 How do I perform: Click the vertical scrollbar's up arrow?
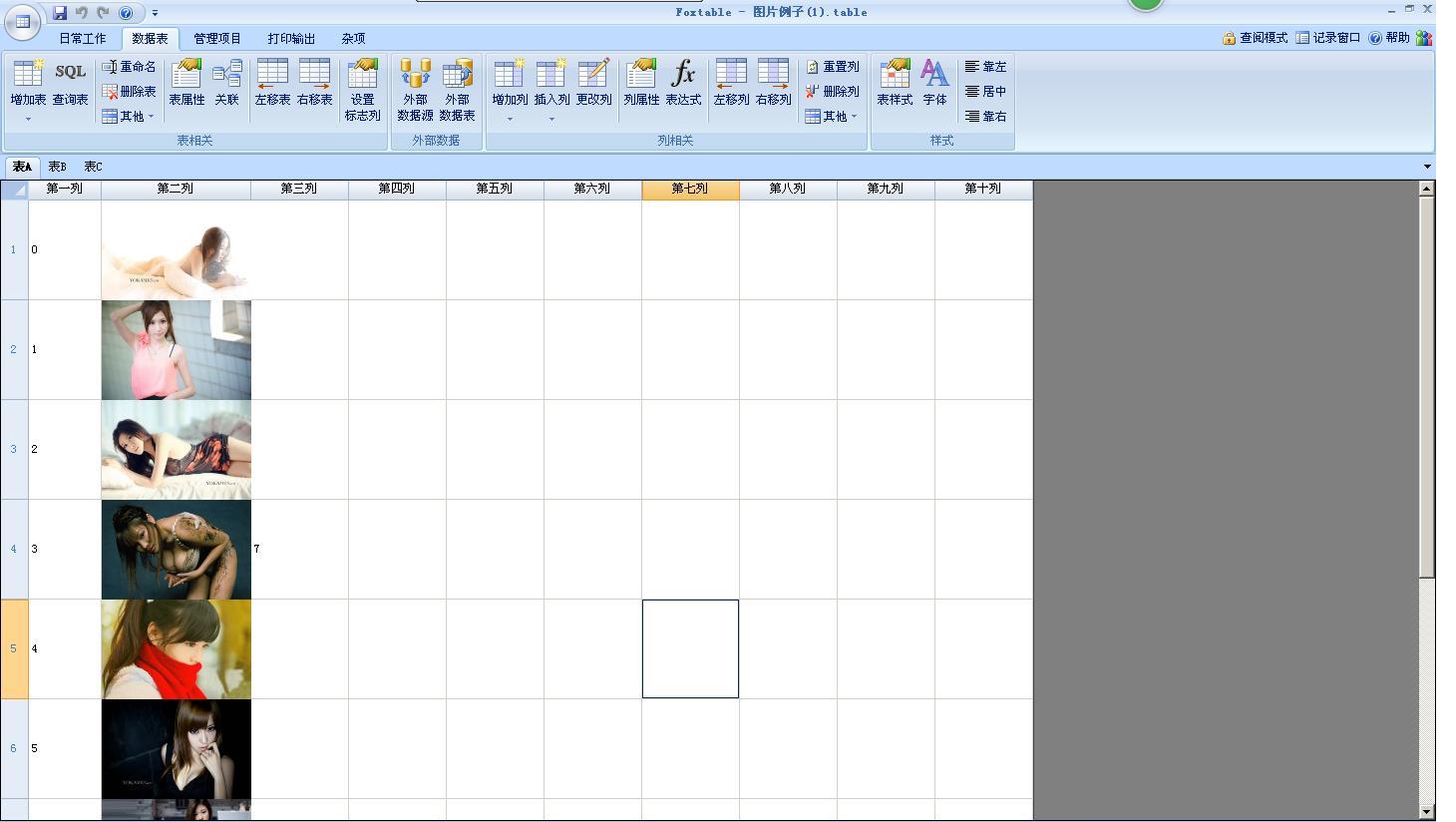coord(1426,188)
